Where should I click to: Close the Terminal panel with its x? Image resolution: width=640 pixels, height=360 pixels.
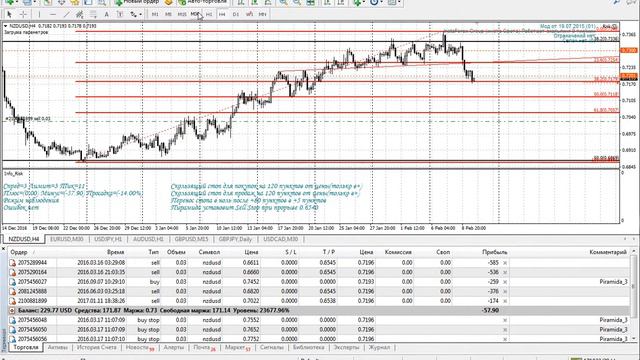click(3, 249)
